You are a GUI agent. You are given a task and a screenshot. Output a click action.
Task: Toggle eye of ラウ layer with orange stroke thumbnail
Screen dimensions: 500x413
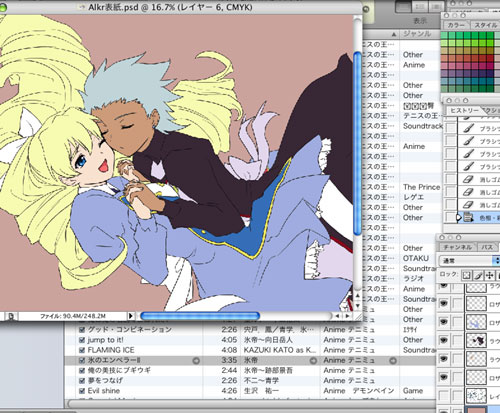[x=443, y=359]
